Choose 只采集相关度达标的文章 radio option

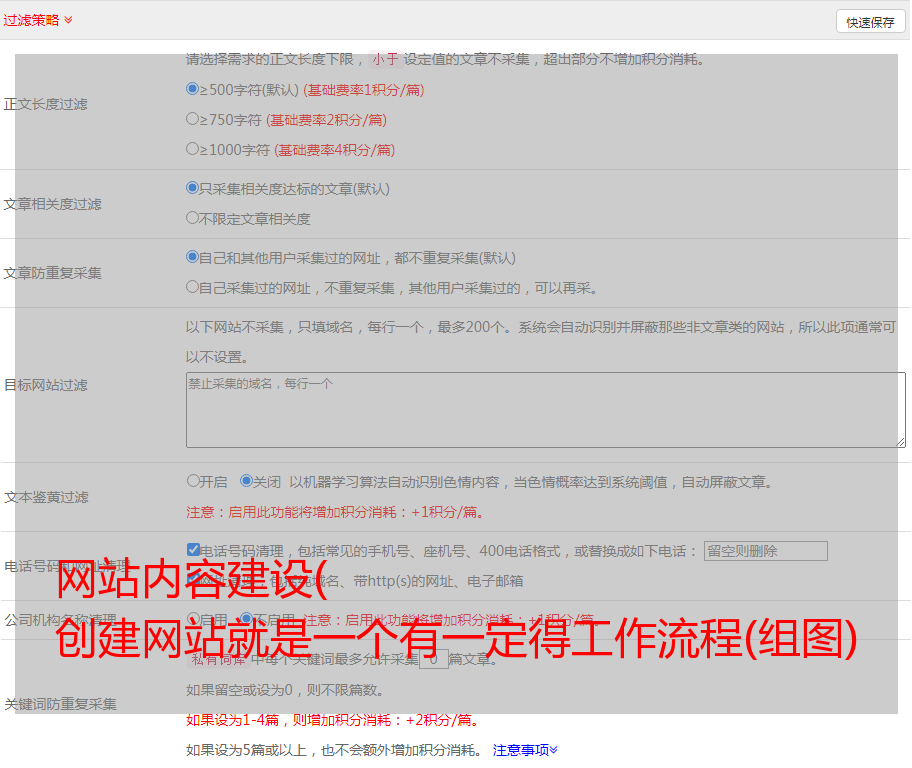(193, 188)
